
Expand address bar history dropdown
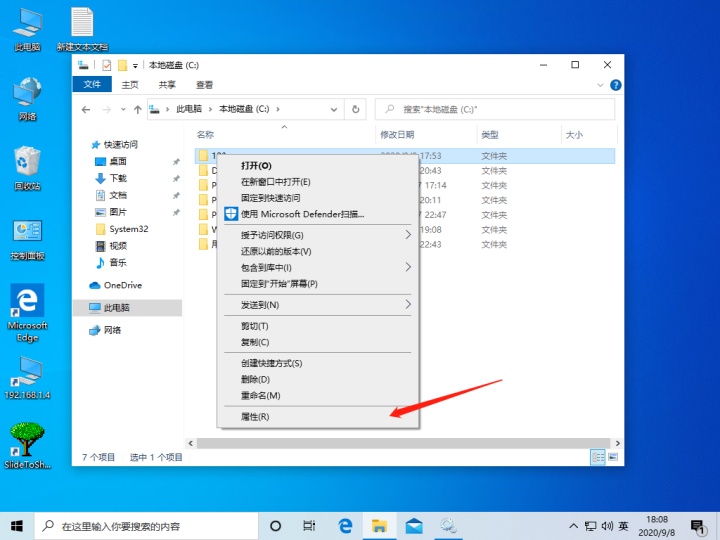[334, 109]
